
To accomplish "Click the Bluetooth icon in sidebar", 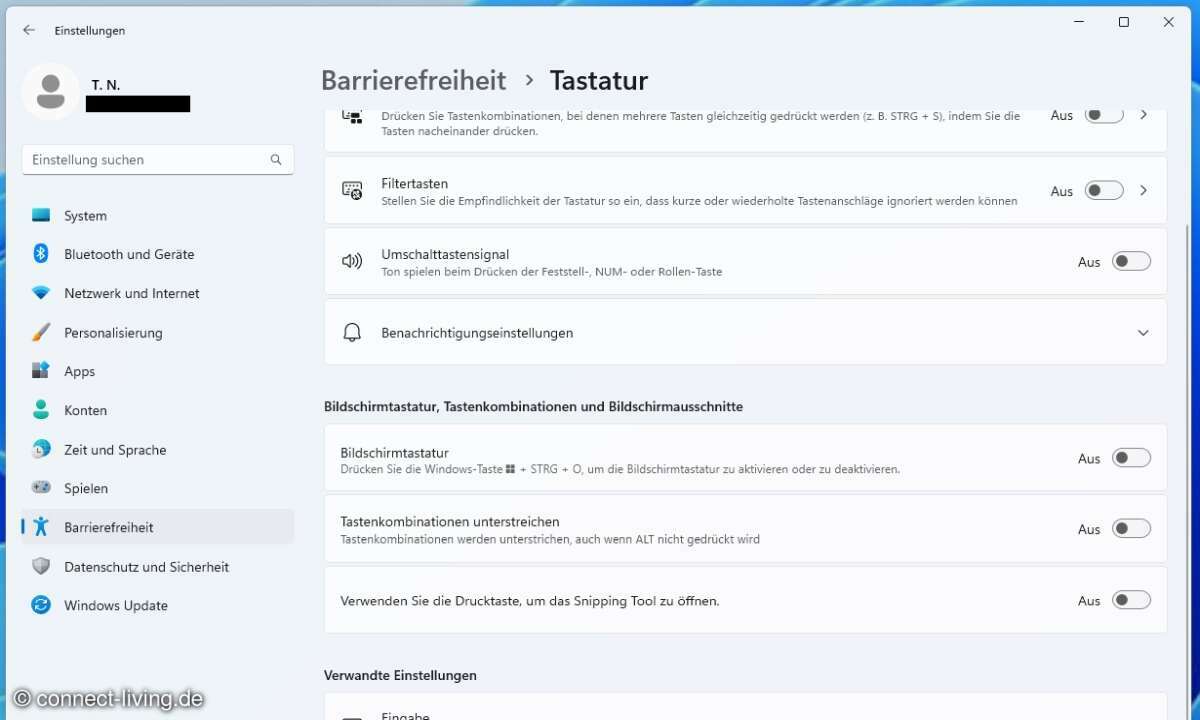I will [41, 254].
